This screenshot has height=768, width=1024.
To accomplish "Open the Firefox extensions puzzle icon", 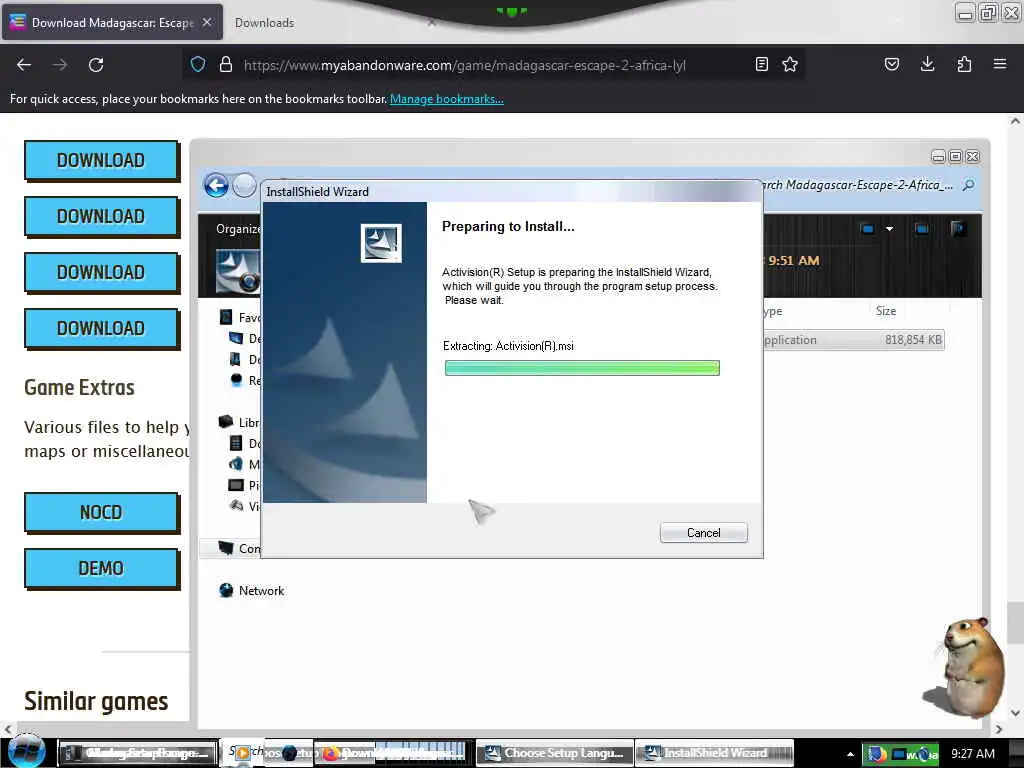I will click(x=964, y=64).
